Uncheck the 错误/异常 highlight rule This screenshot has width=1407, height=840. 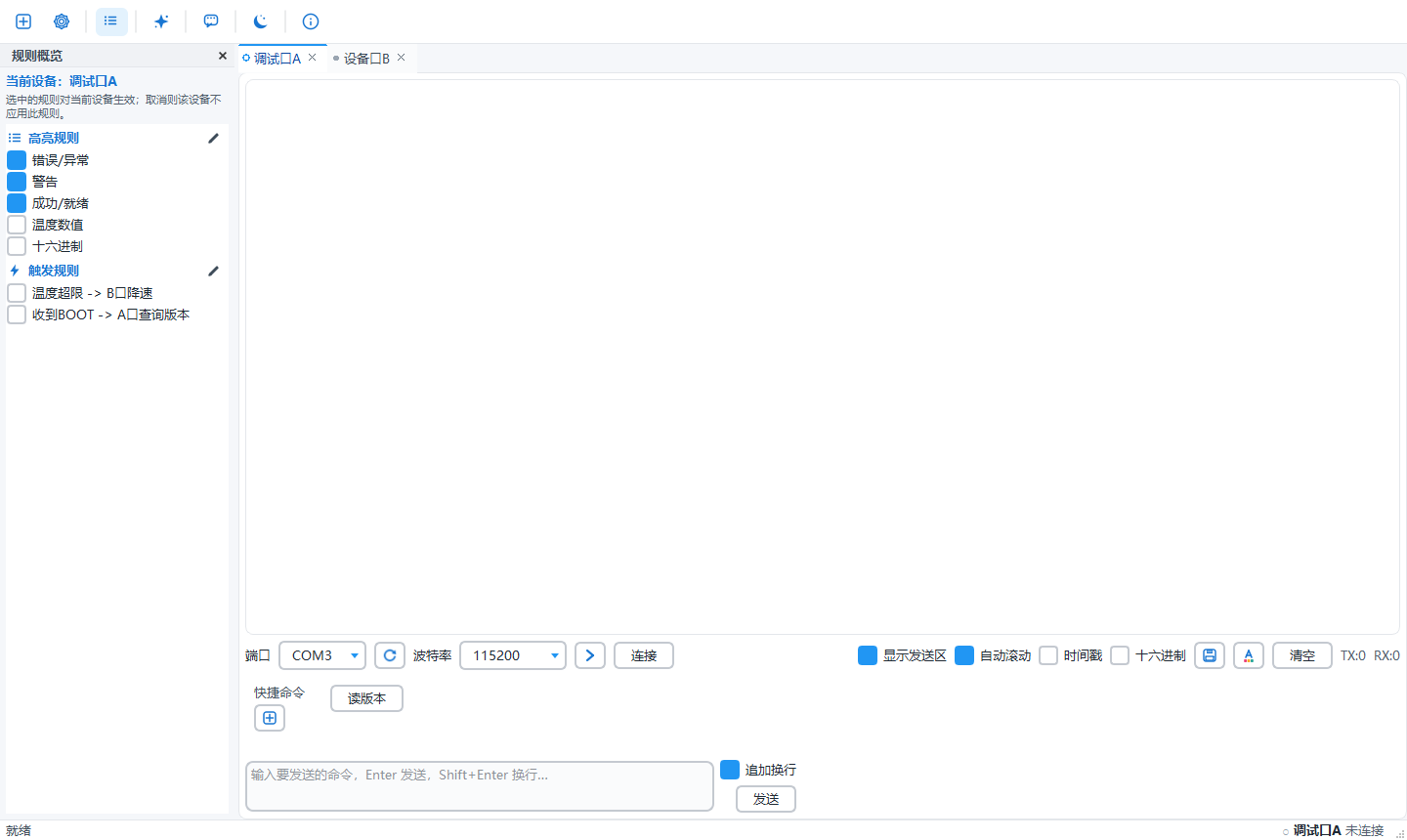click(17, 160)
